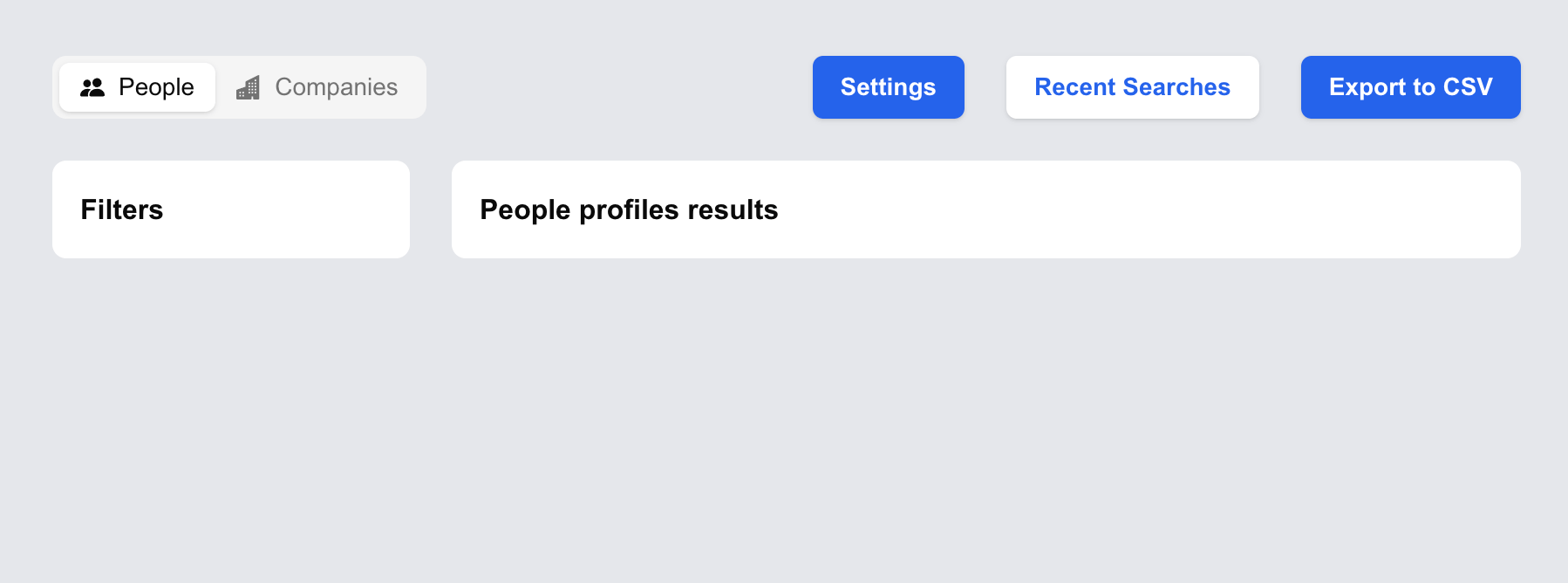
Task: Expand the Filters card
Action: [x=231, y=209]
